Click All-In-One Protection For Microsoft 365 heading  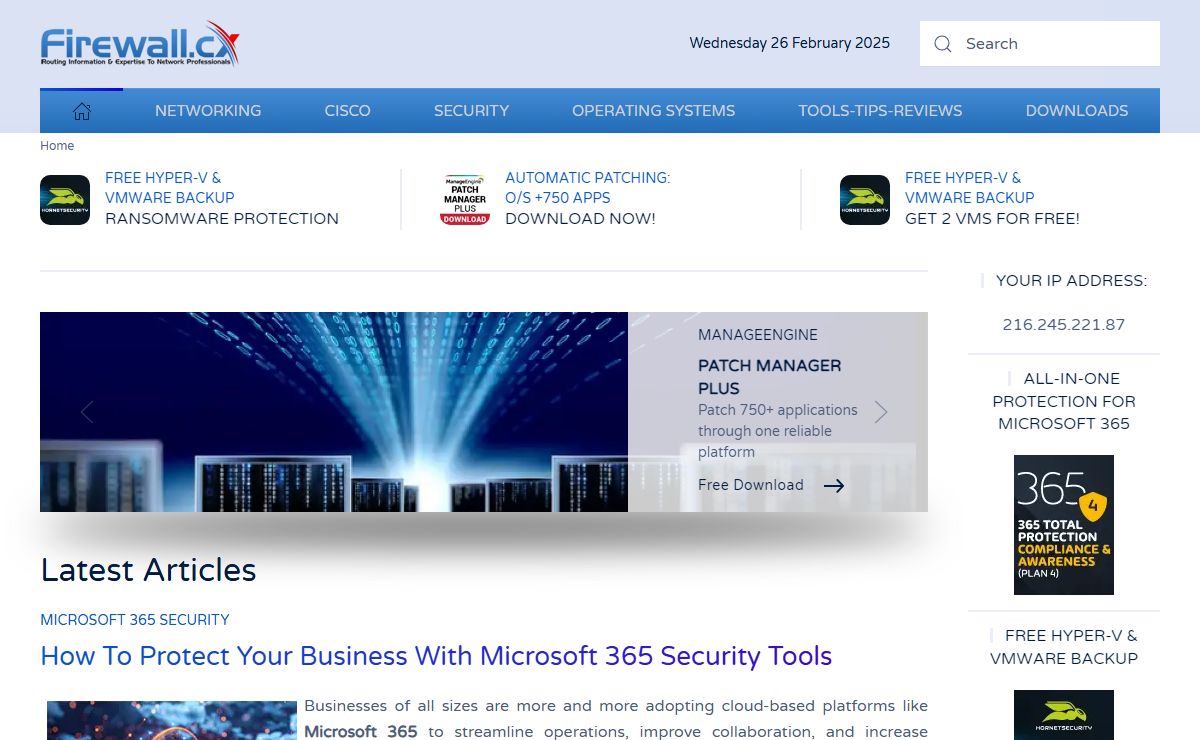coord(1064,401)
